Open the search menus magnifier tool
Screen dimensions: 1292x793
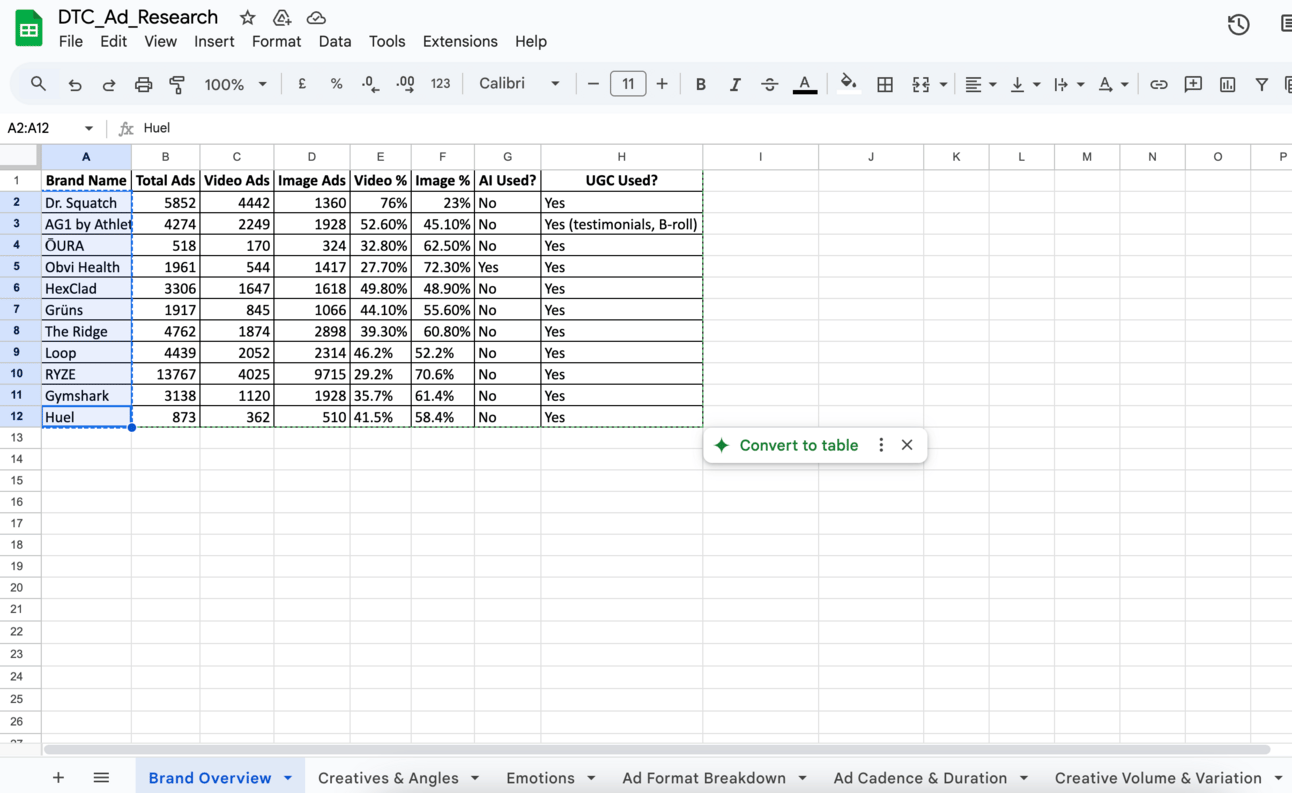click(x=38, y=84)
